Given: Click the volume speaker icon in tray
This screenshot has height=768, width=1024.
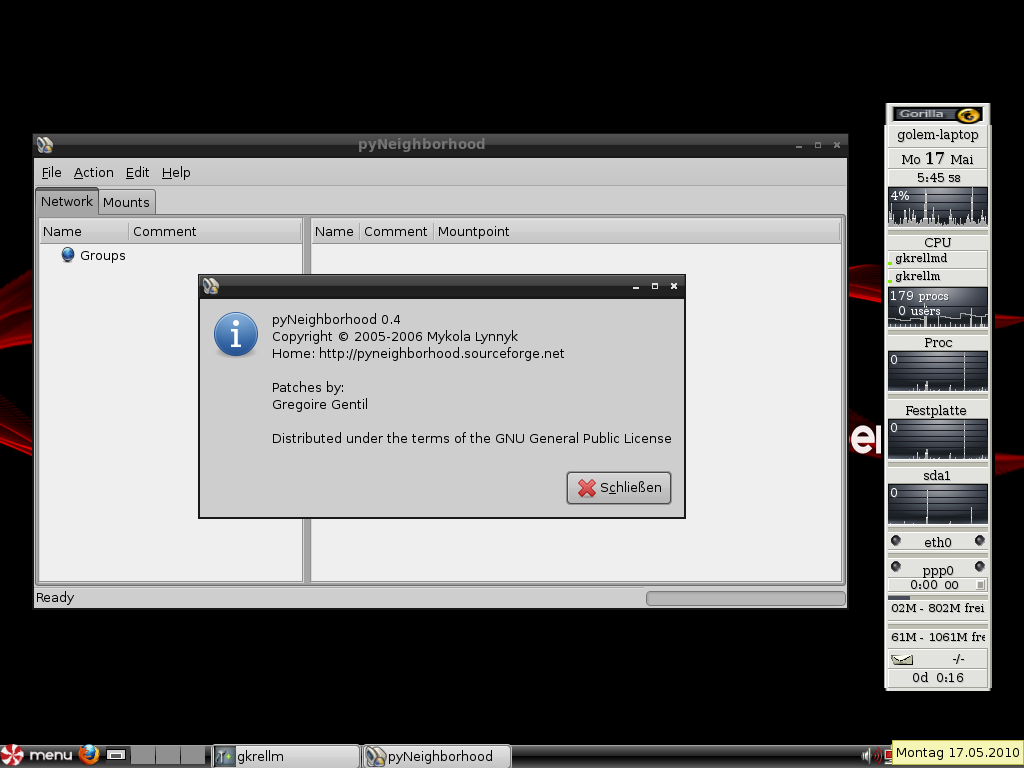Looking at the screenshot, I should coord(866,755).
